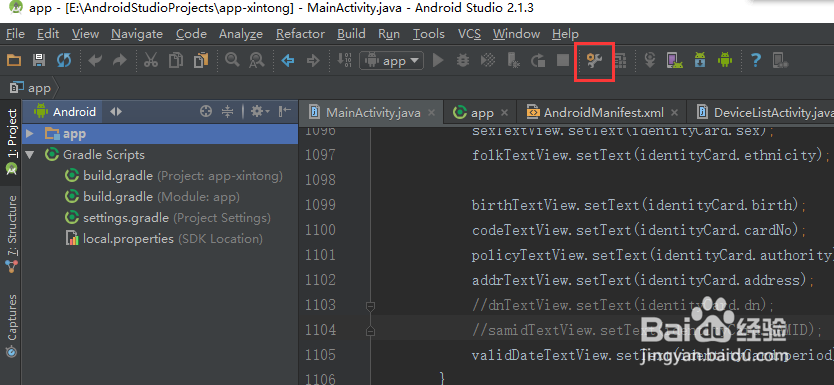
Task: Navigate Back with the blue left arrow
Action: click(288, 61)
